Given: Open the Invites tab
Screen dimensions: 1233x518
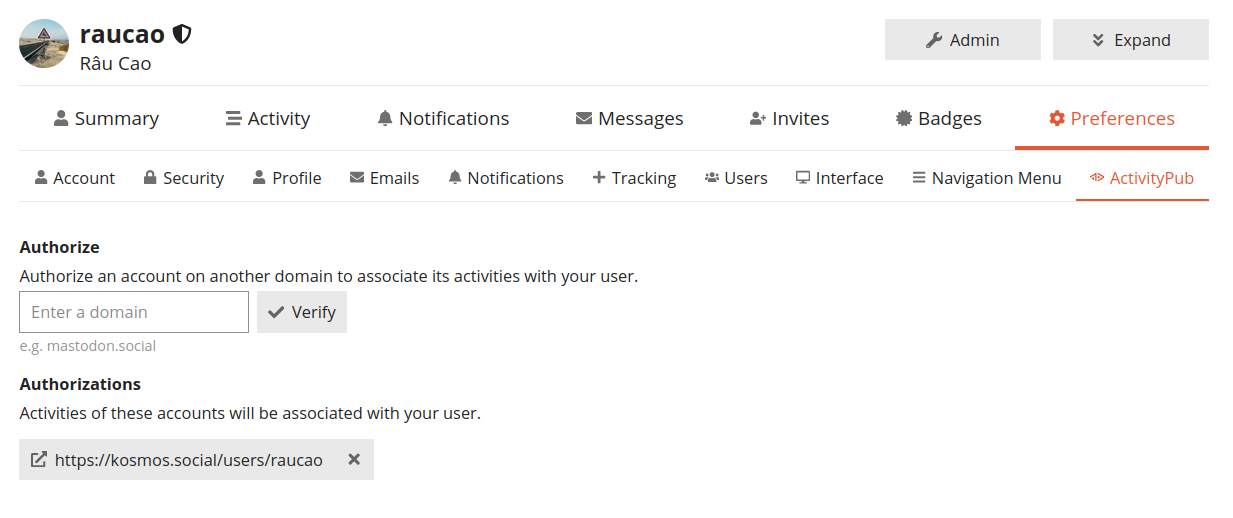Looking at the screenshot, I should click(789, 119).
